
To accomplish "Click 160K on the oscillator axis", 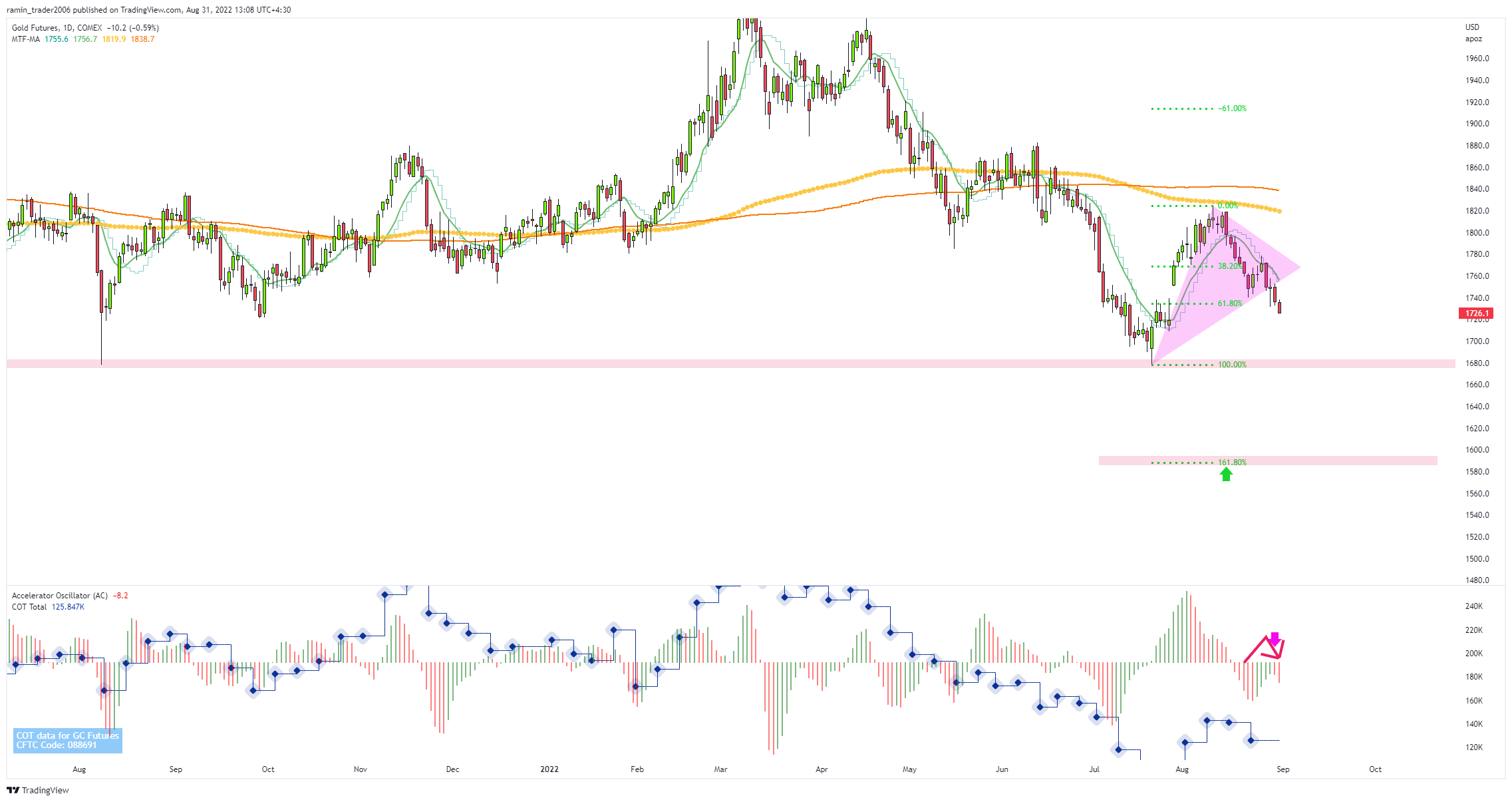I will [x=1474, y=701].
